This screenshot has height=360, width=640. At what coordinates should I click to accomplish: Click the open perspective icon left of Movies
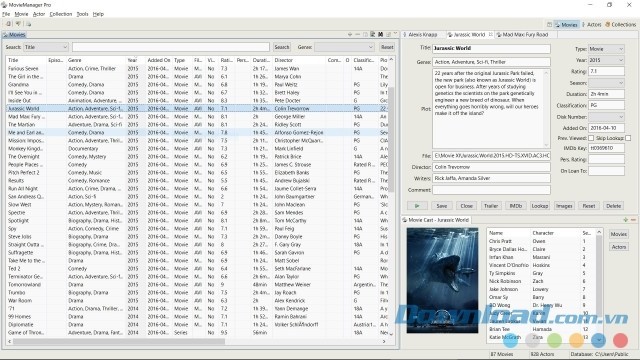[549, 24]
